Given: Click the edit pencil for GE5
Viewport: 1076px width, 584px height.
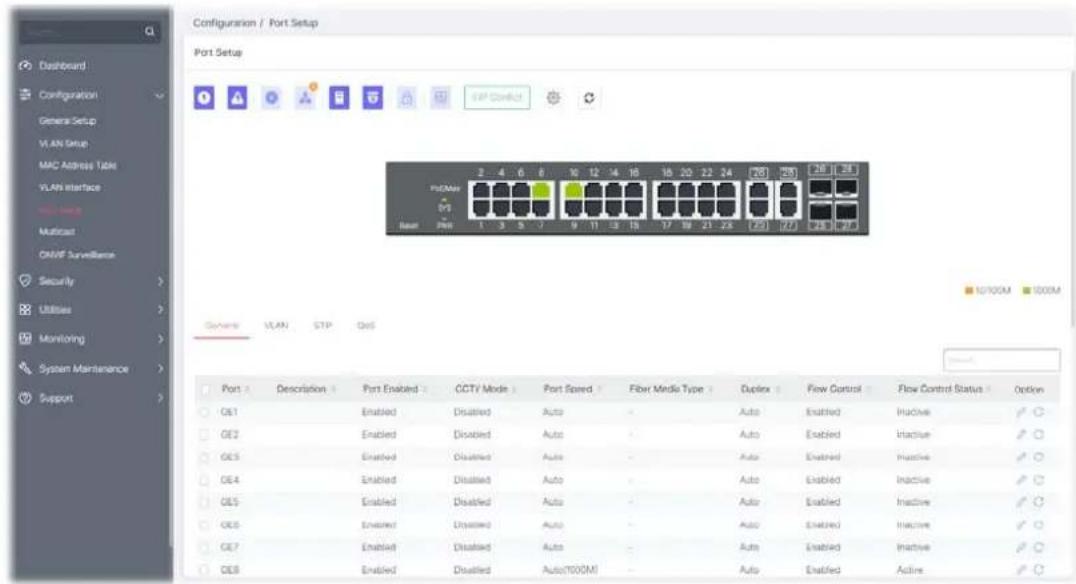Looking at the screenshot, I should [1021, 502].
